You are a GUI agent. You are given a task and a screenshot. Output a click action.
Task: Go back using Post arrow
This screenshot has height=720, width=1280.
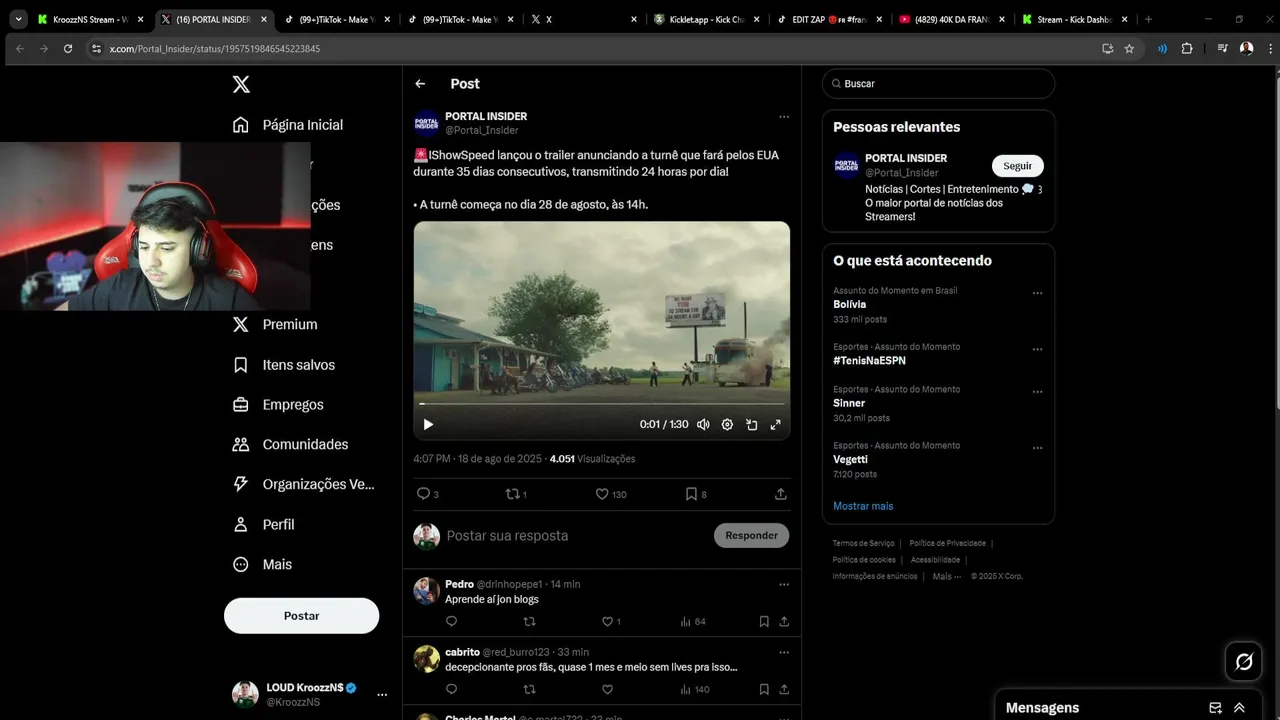420,84
